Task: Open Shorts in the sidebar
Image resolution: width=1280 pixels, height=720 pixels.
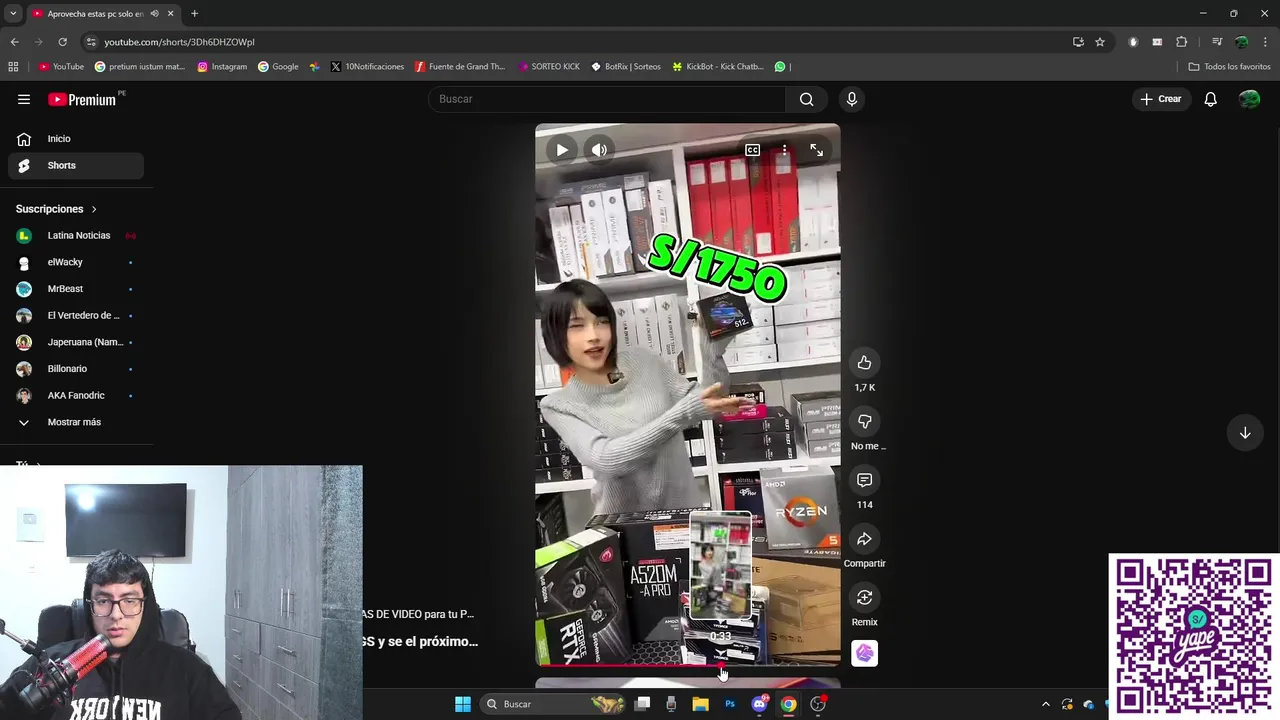Action: click(76, 165)
